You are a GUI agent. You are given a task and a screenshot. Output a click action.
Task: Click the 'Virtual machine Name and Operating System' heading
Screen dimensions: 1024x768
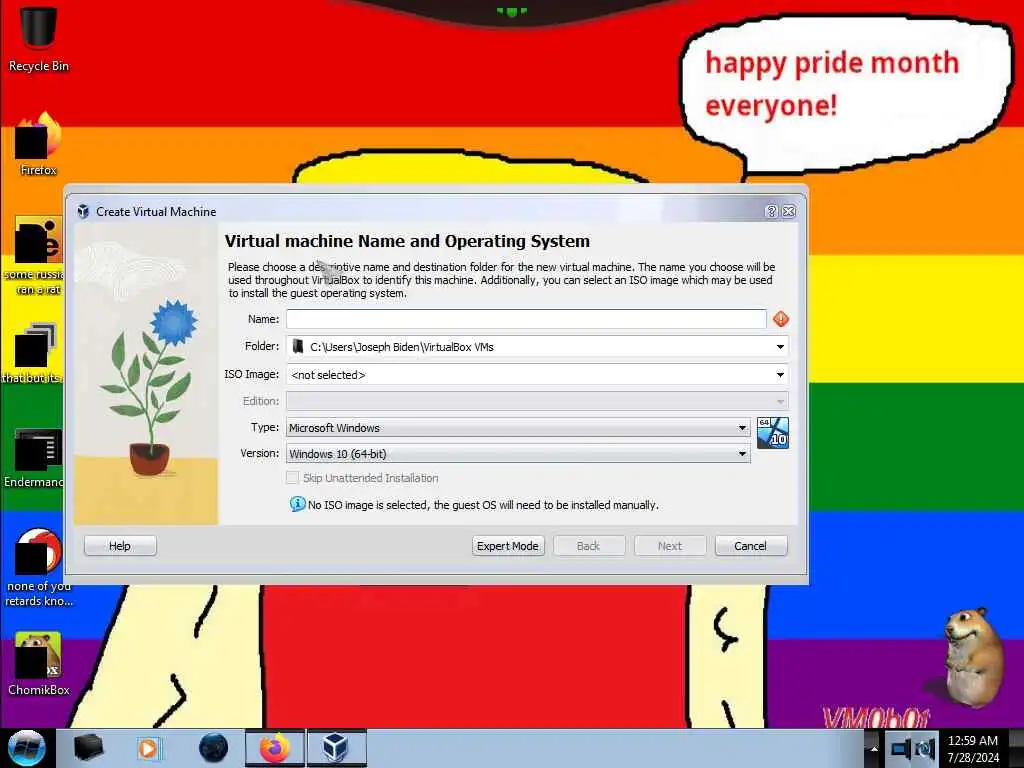click(407, 241)
